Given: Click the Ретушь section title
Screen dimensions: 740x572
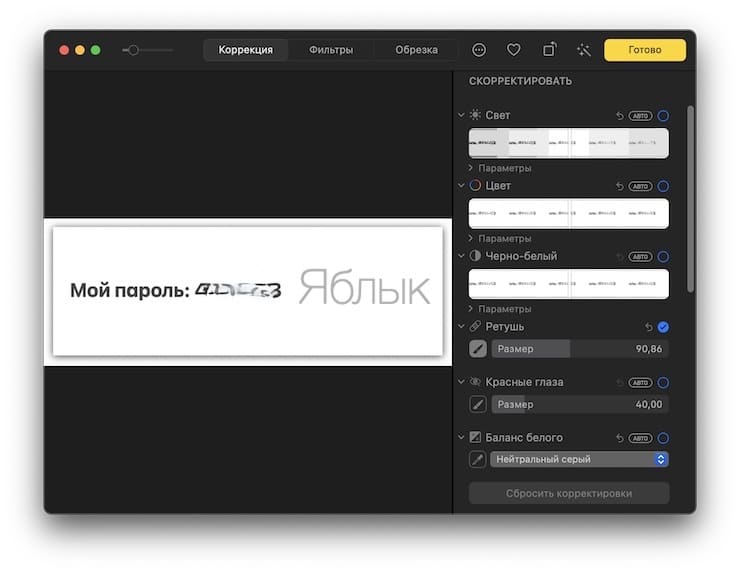Looking at the screenshot, I should (x=505, y=327).
